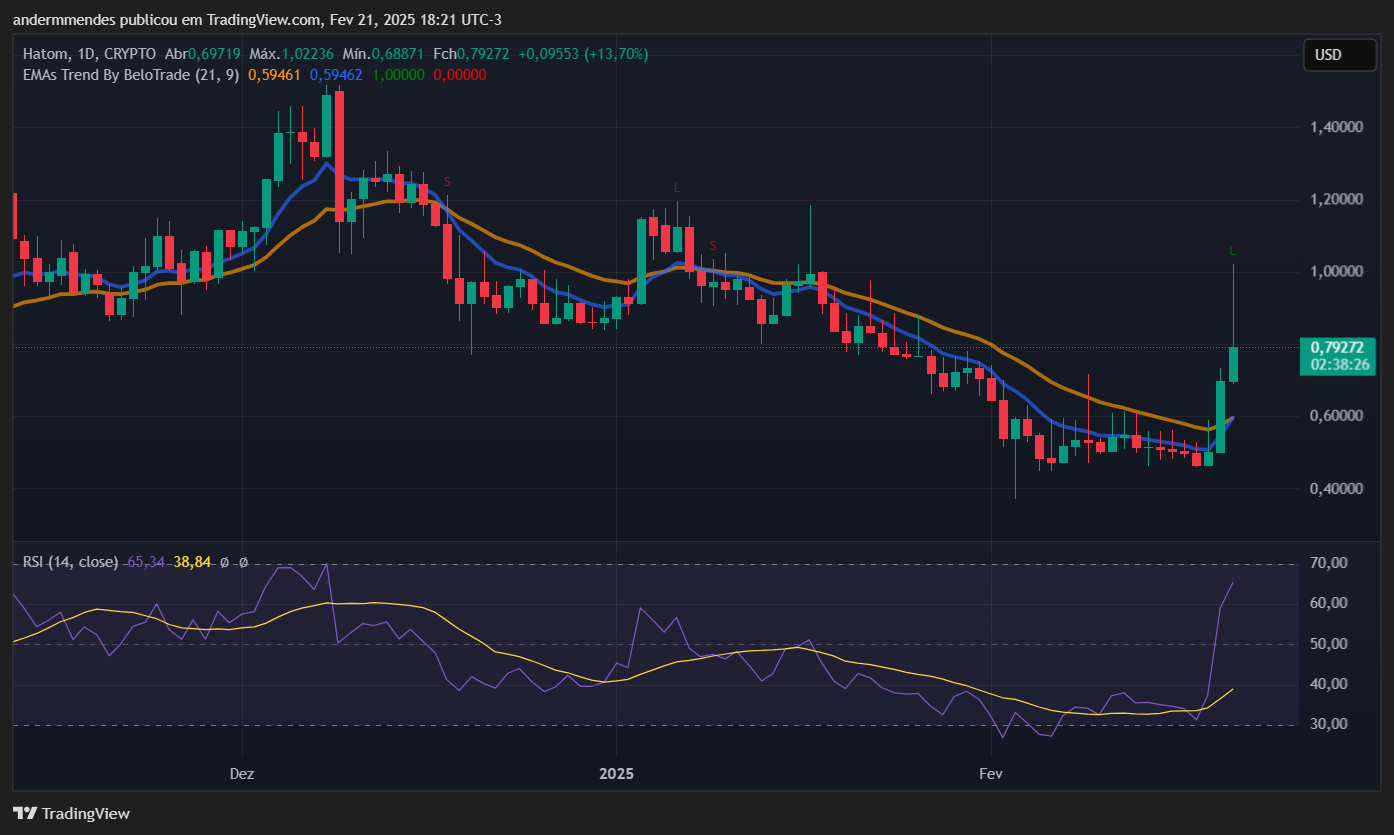Image resolution: width=1394 pixels, height=835 pixels.
Task: Click the Fev label on time axis
Action: [990, 774]
